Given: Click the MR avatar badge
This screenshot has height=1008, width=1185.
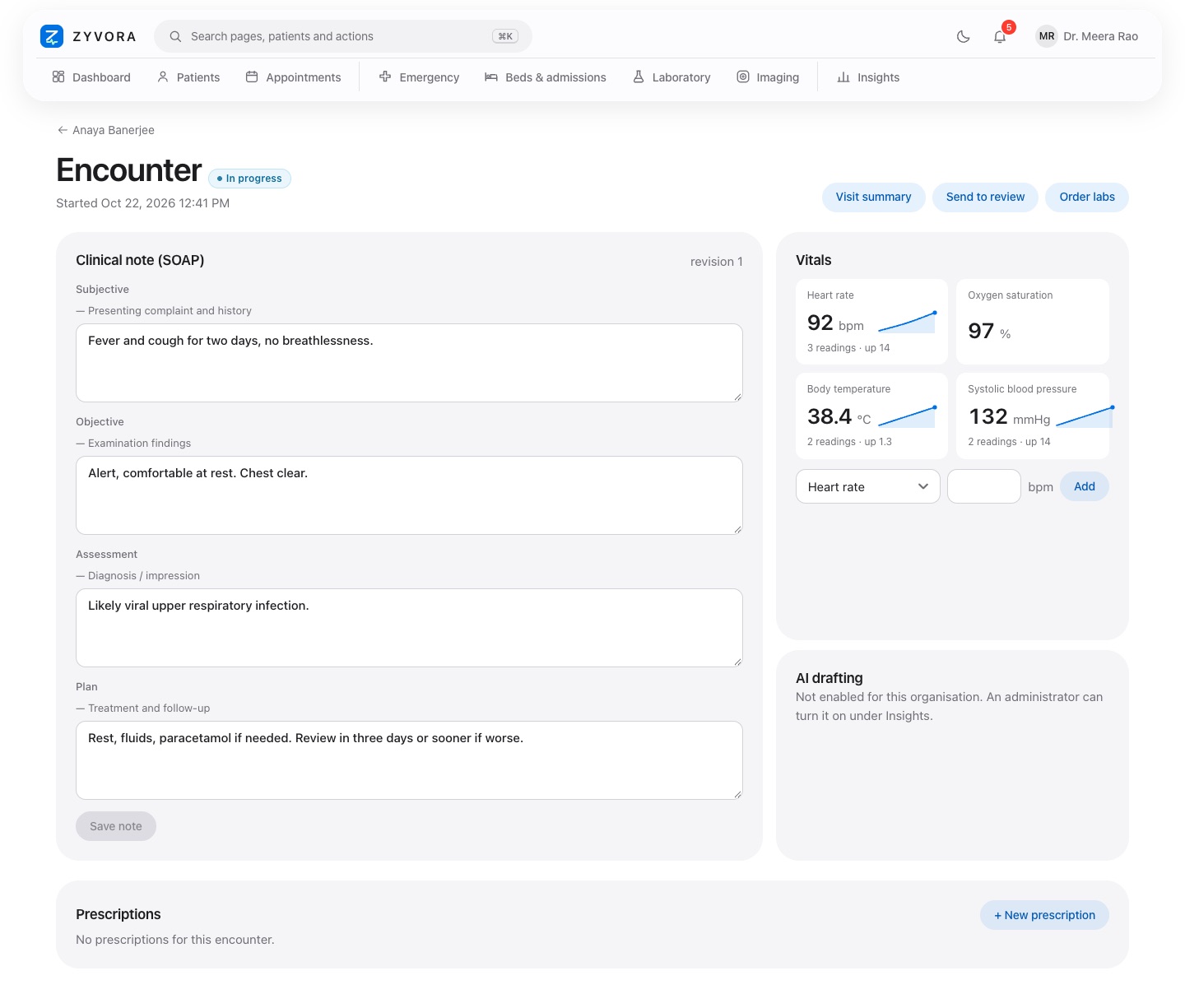Looking at the screenshot, I should pyautogui.click(x=1047, y=36).
